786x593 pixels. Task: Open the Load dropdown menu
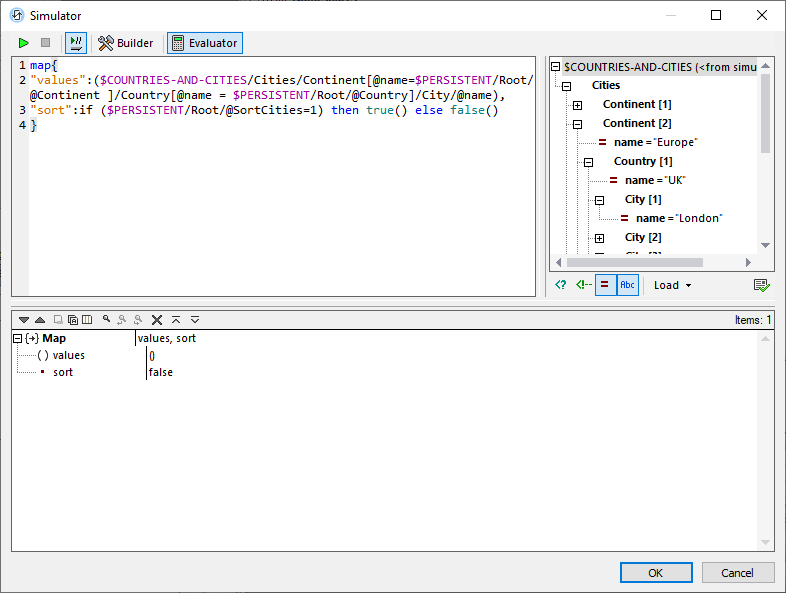672,285
